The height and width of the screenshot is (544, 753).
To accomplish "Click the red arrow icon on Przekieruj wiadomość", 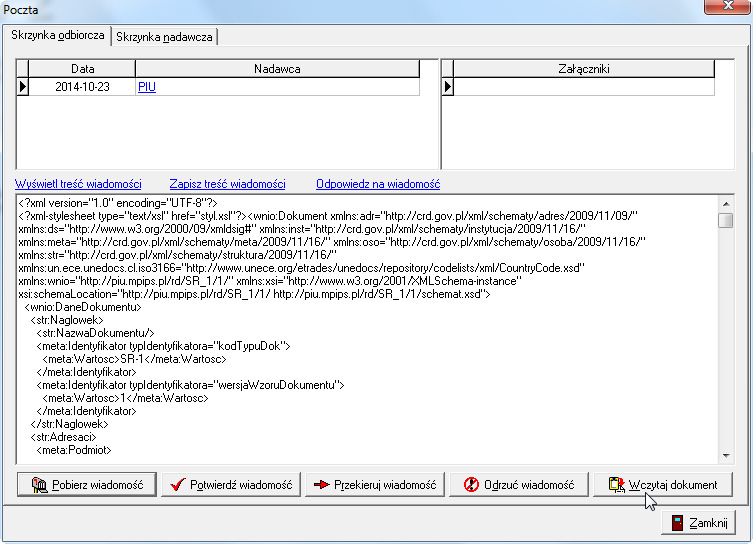I will 321,485.
